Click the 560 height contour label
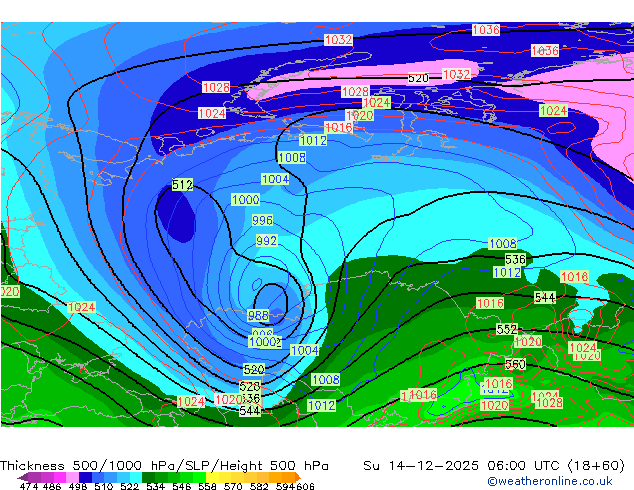The width and height of the screenshot is (634, 490). [515, 364]
